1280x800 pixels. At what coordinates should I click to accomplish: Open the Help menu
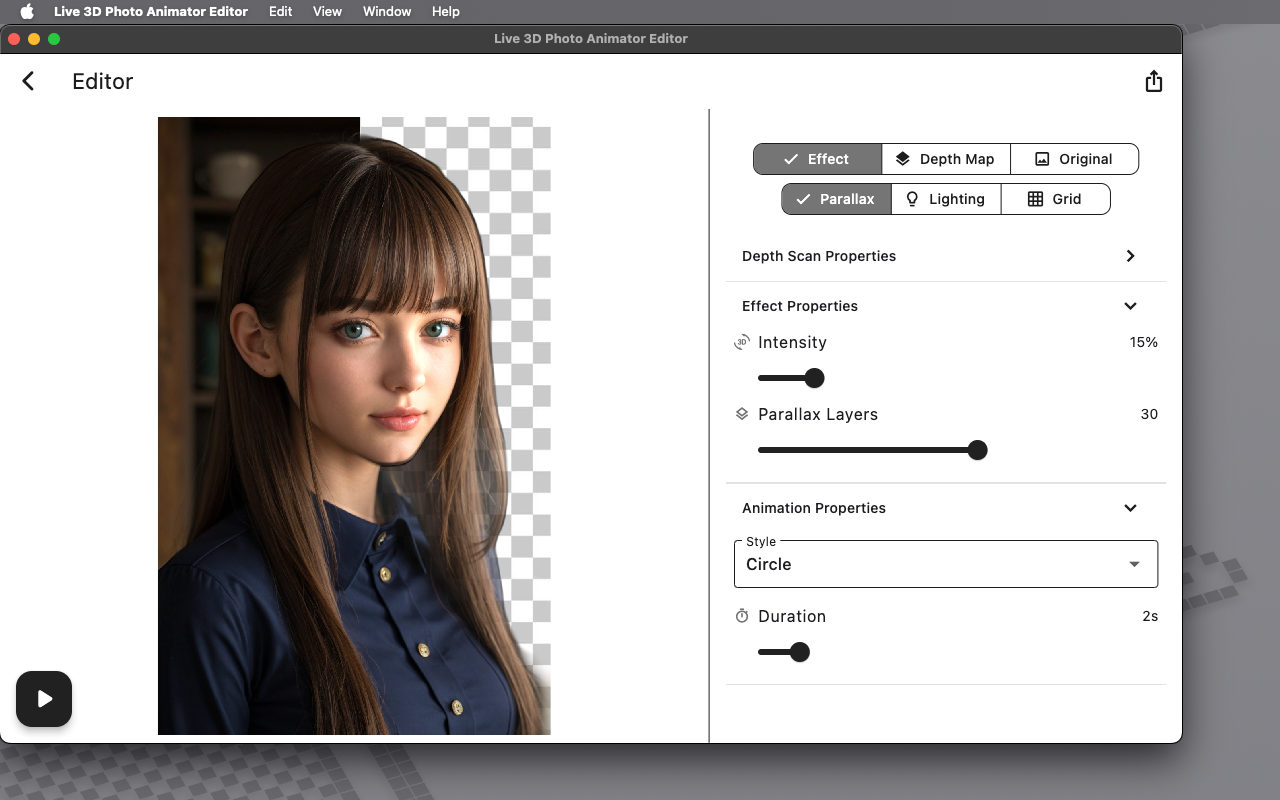(x=446, y=12)
